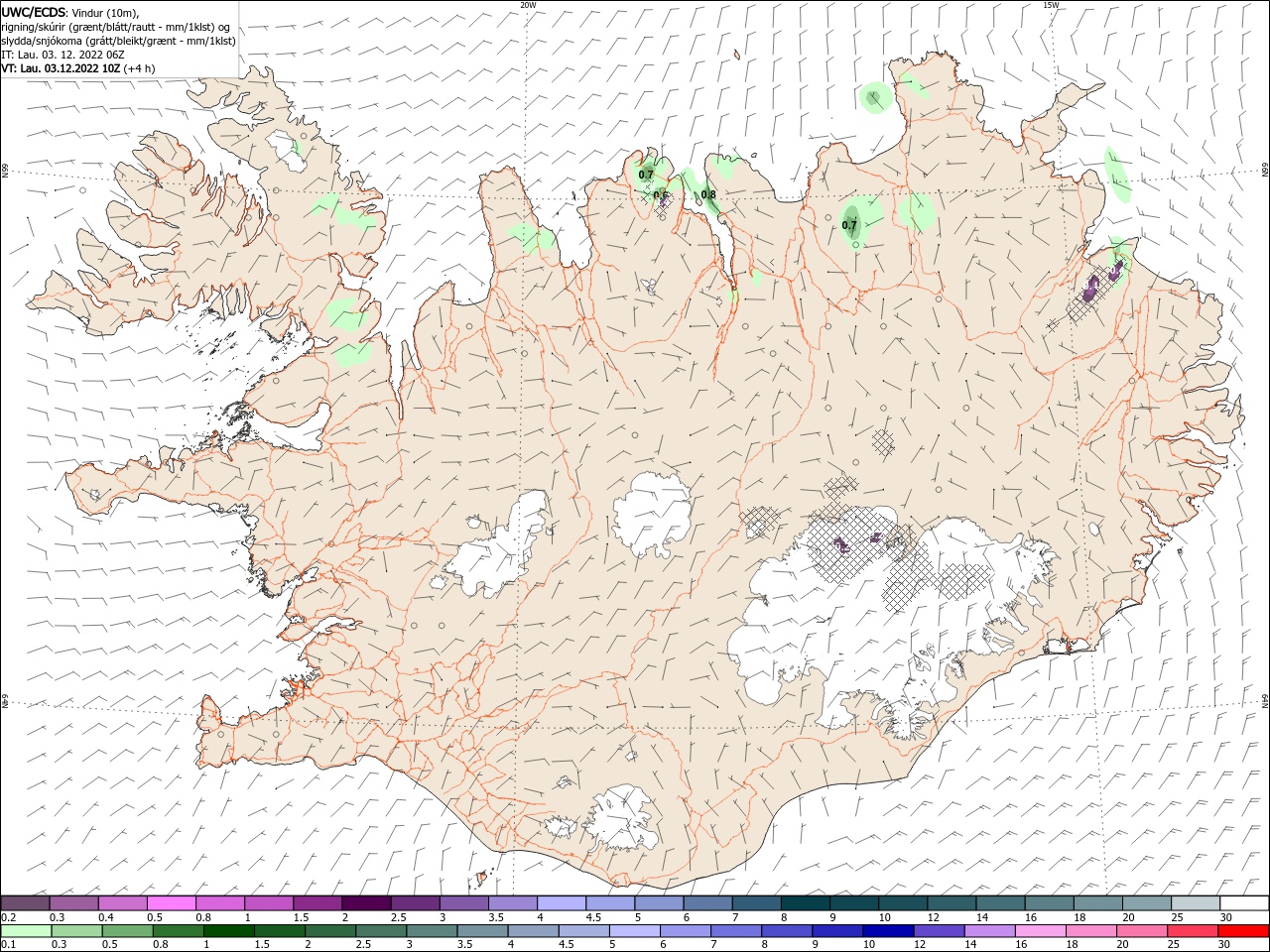Click the '20W' longitude label
The image size is (1270, 952).
point(528,5)
